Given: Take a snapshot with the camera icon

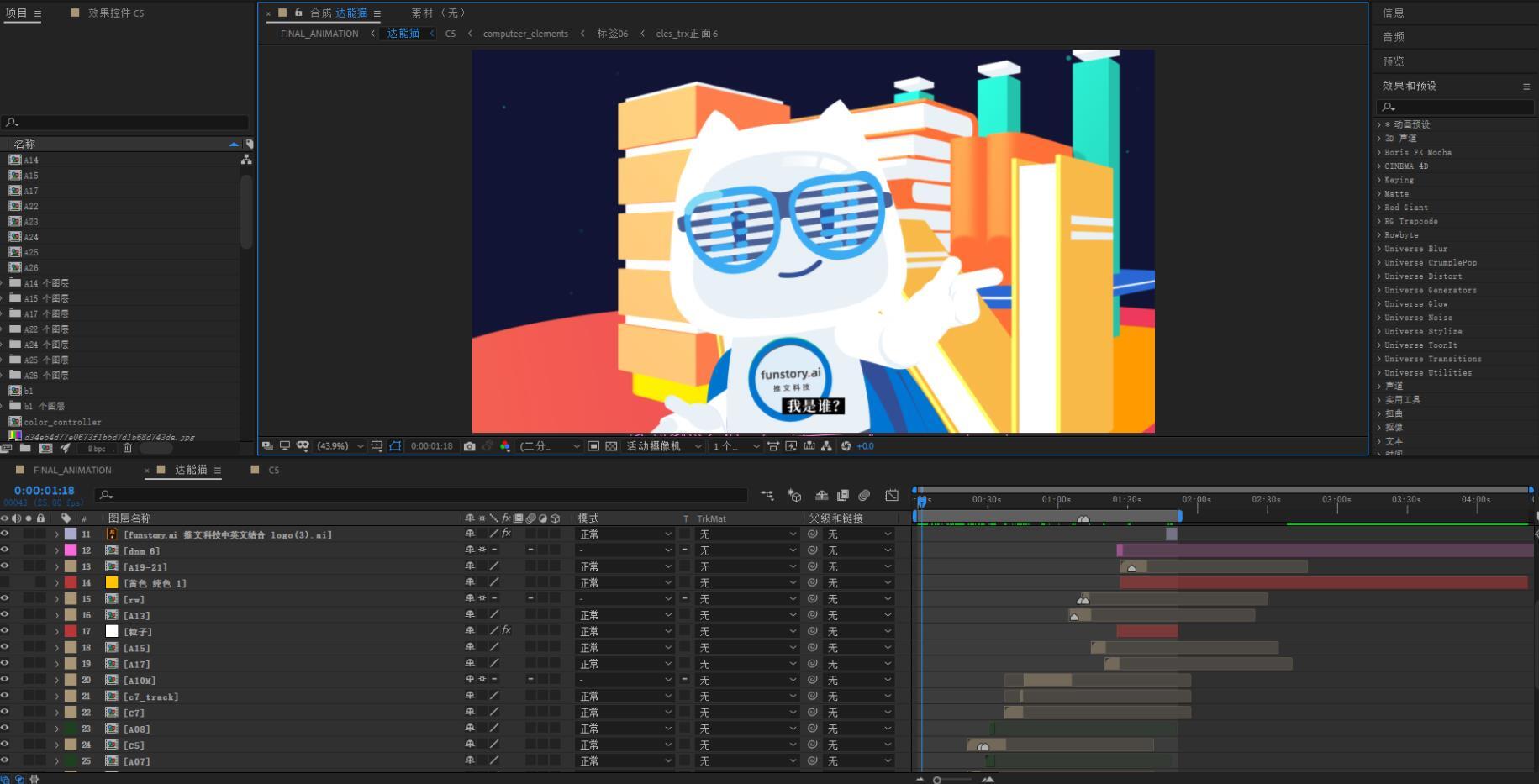Looking at the screenshot, I should point(469,446).
